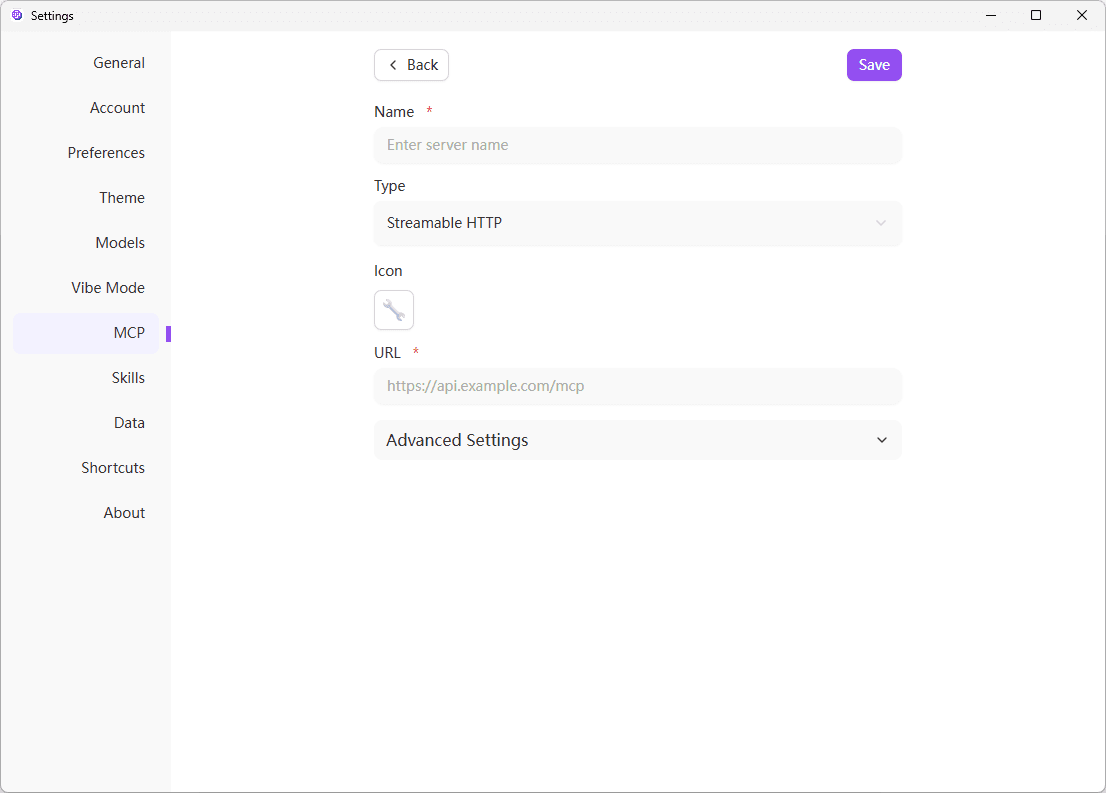
Task: Click the Name input field
Action: pos(637,145)
